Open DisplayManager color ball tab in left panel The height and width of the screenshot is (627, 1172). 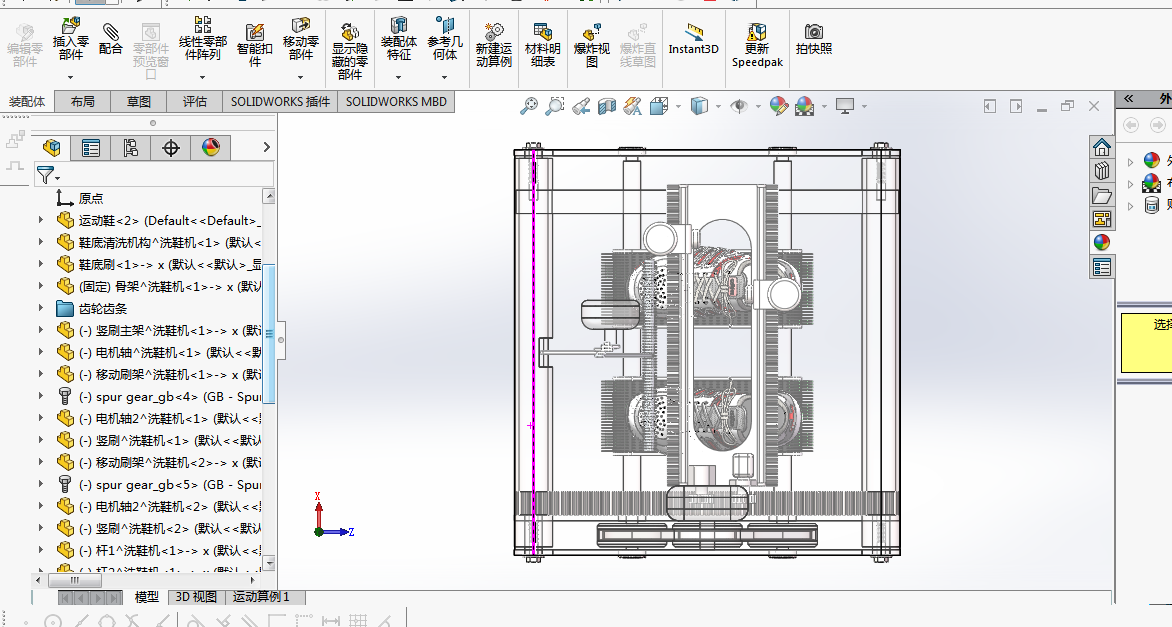pos(210,148)
